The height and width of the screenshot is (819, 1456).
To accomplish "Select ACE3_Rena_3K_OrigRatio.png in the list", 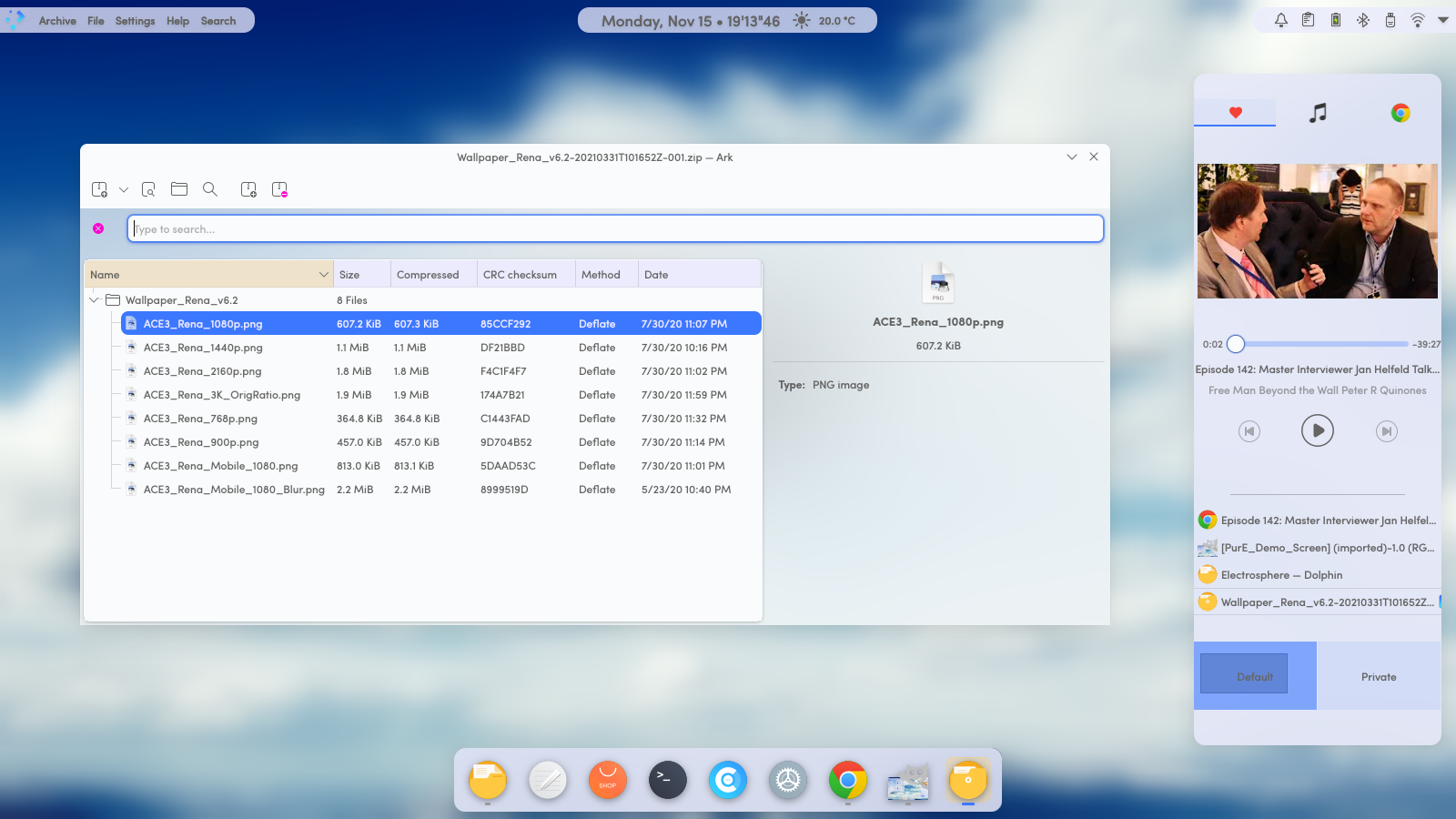I will (x=440, y=395).
